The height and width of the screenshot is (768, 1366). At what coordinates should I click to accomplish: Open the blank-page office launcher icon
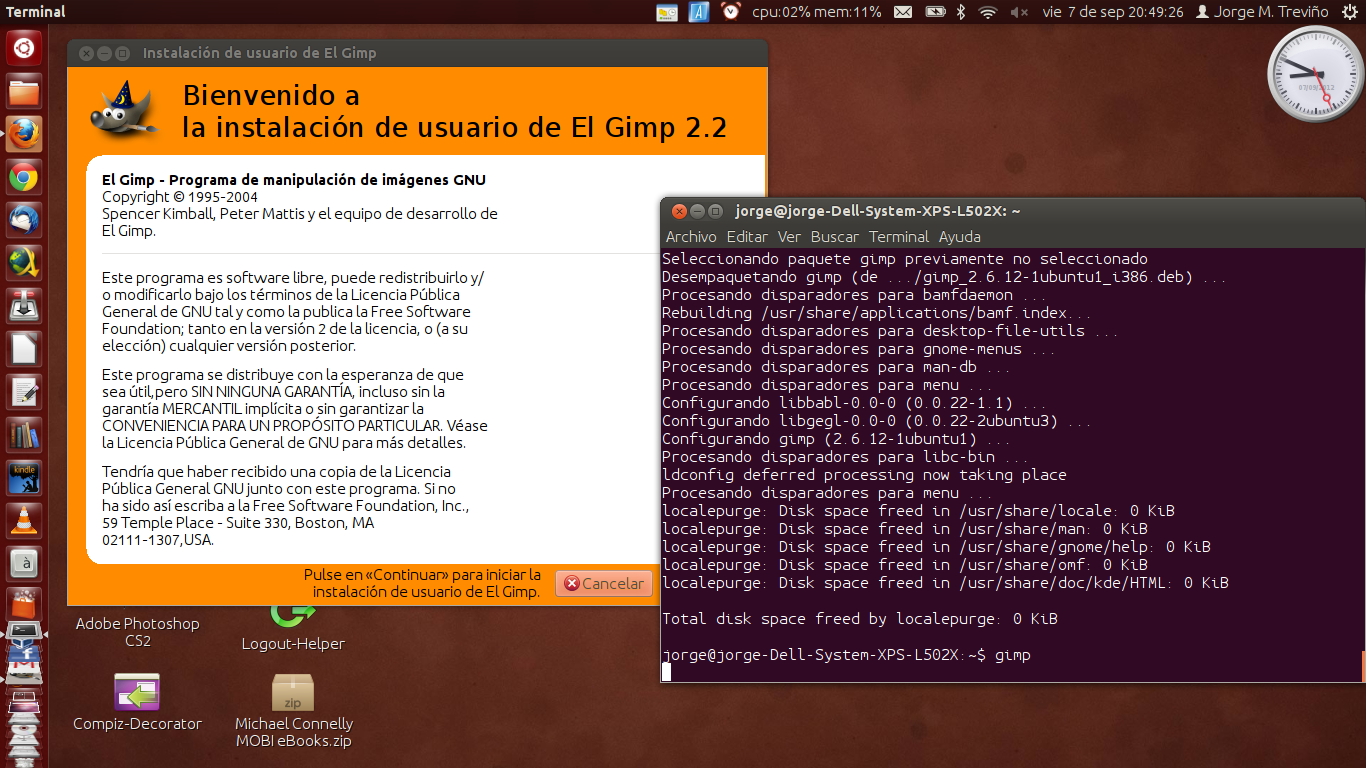[24, 350]
